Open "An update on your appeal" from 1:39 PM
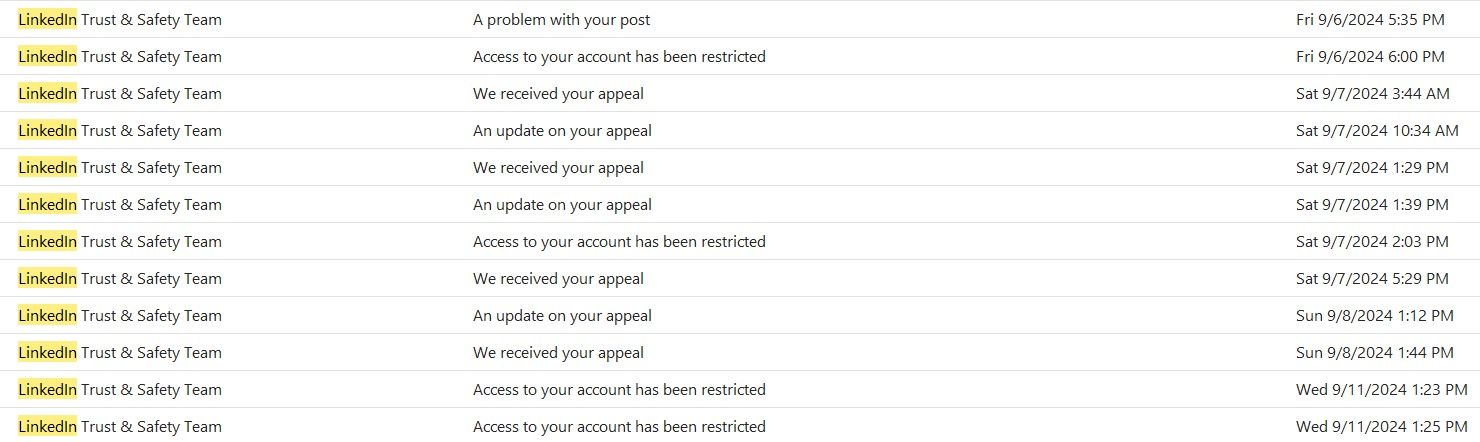The image size is (1480, 442). [x=562, y=205]
